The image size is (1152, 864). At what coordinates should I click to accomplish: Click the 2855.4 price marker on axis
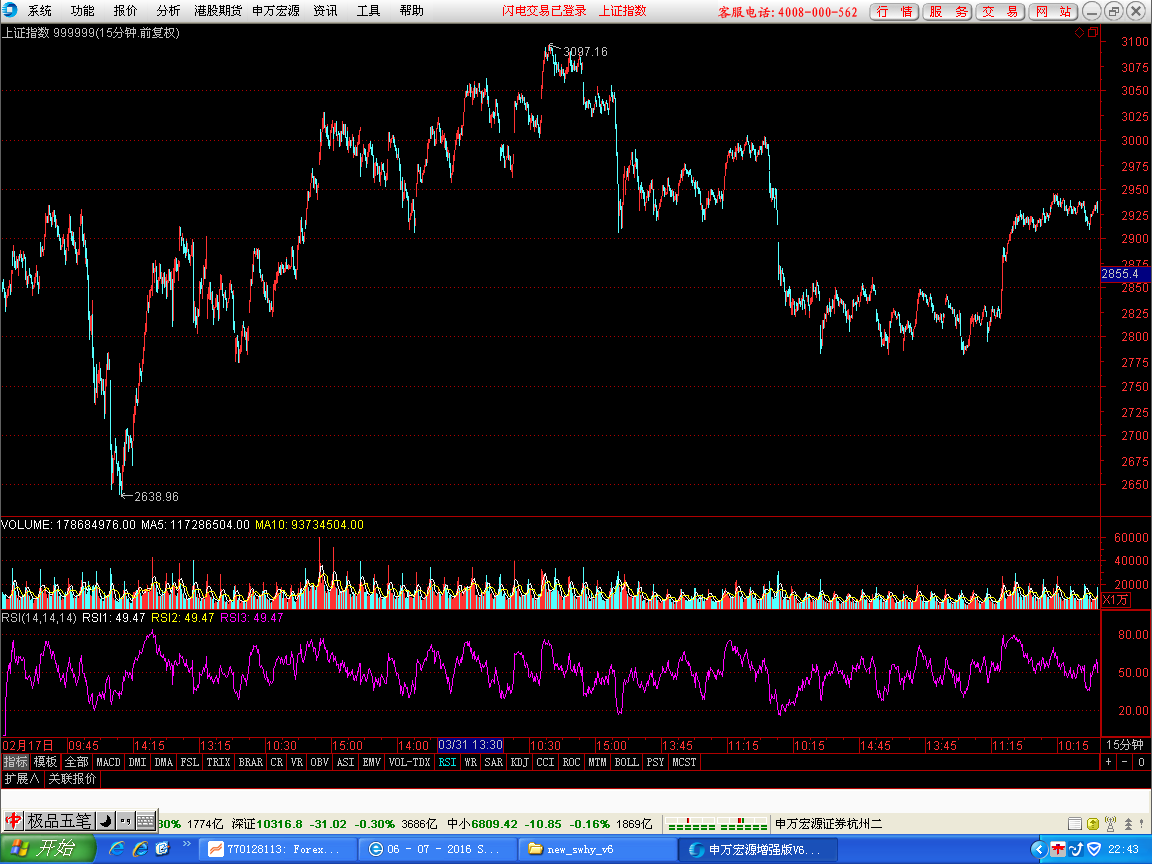click(1126, 274)
